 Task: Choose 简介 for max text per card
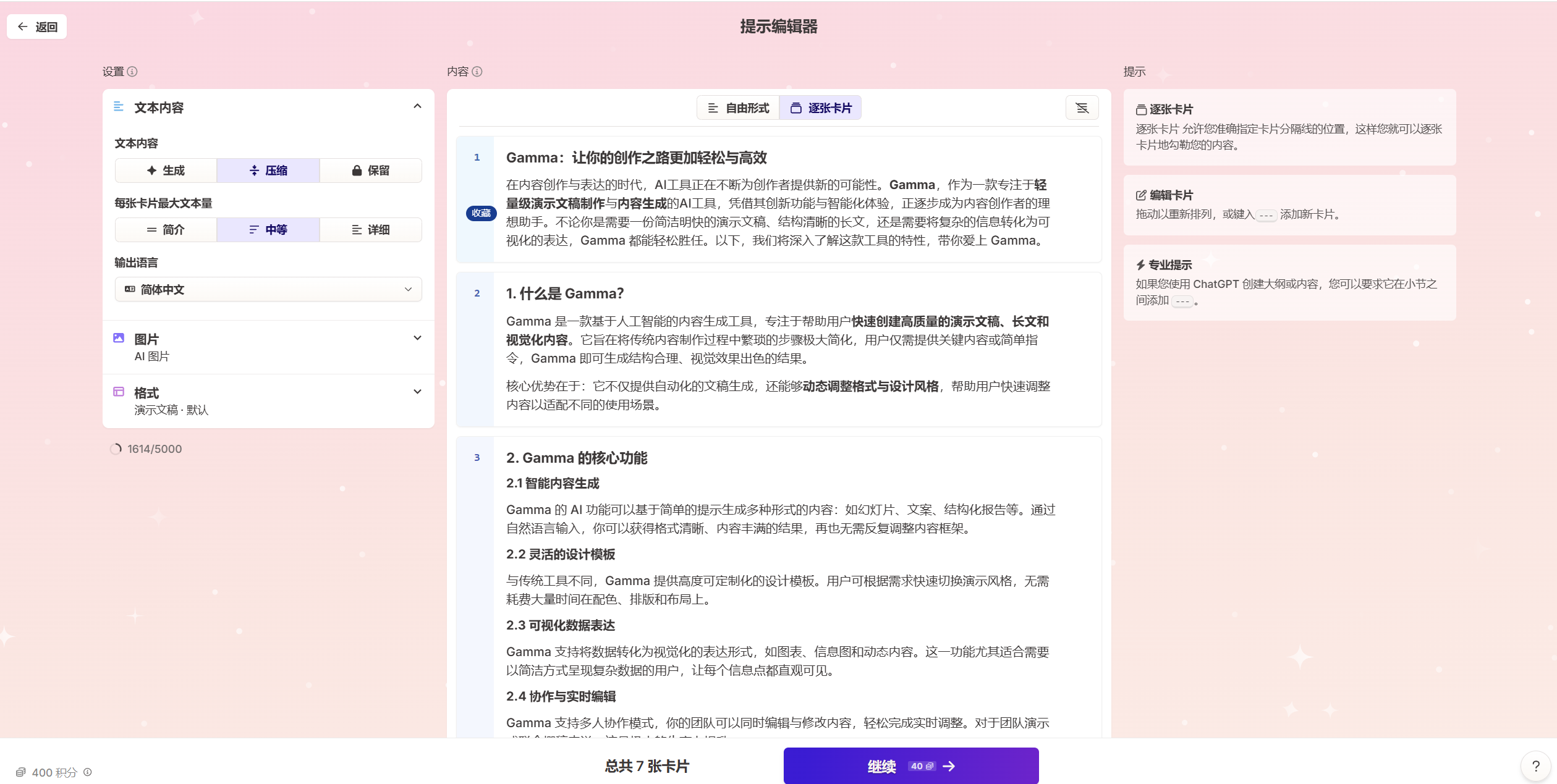click(x=166, y=230)
